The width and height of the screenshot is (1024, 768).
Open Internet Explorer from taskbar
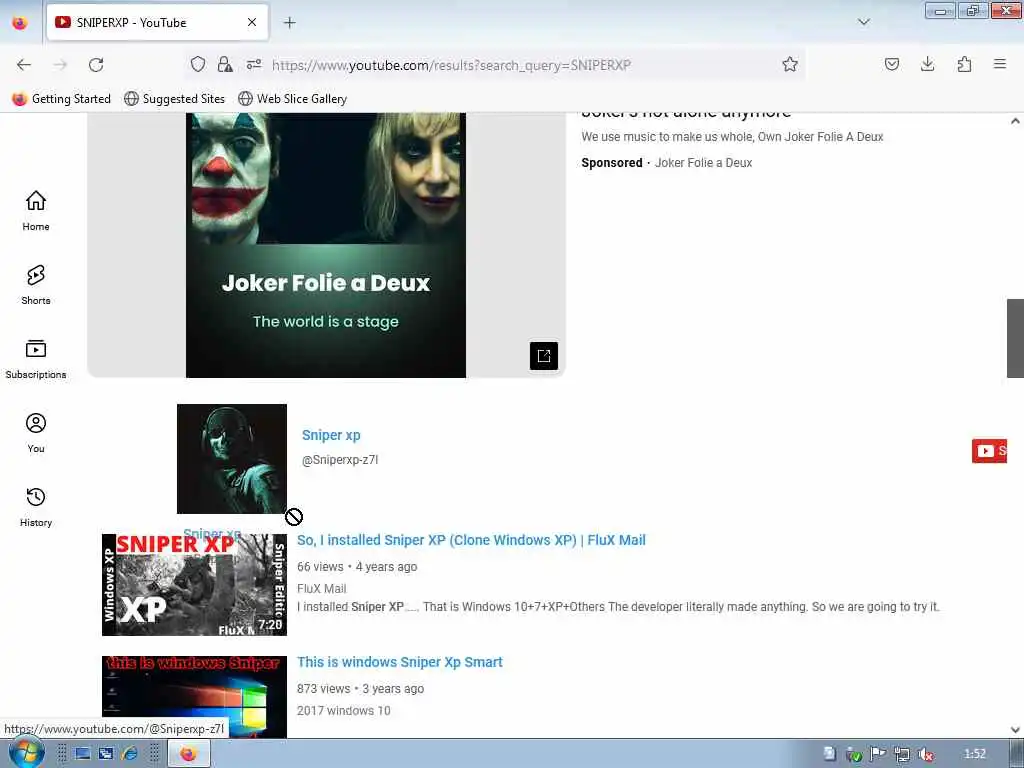130,754
